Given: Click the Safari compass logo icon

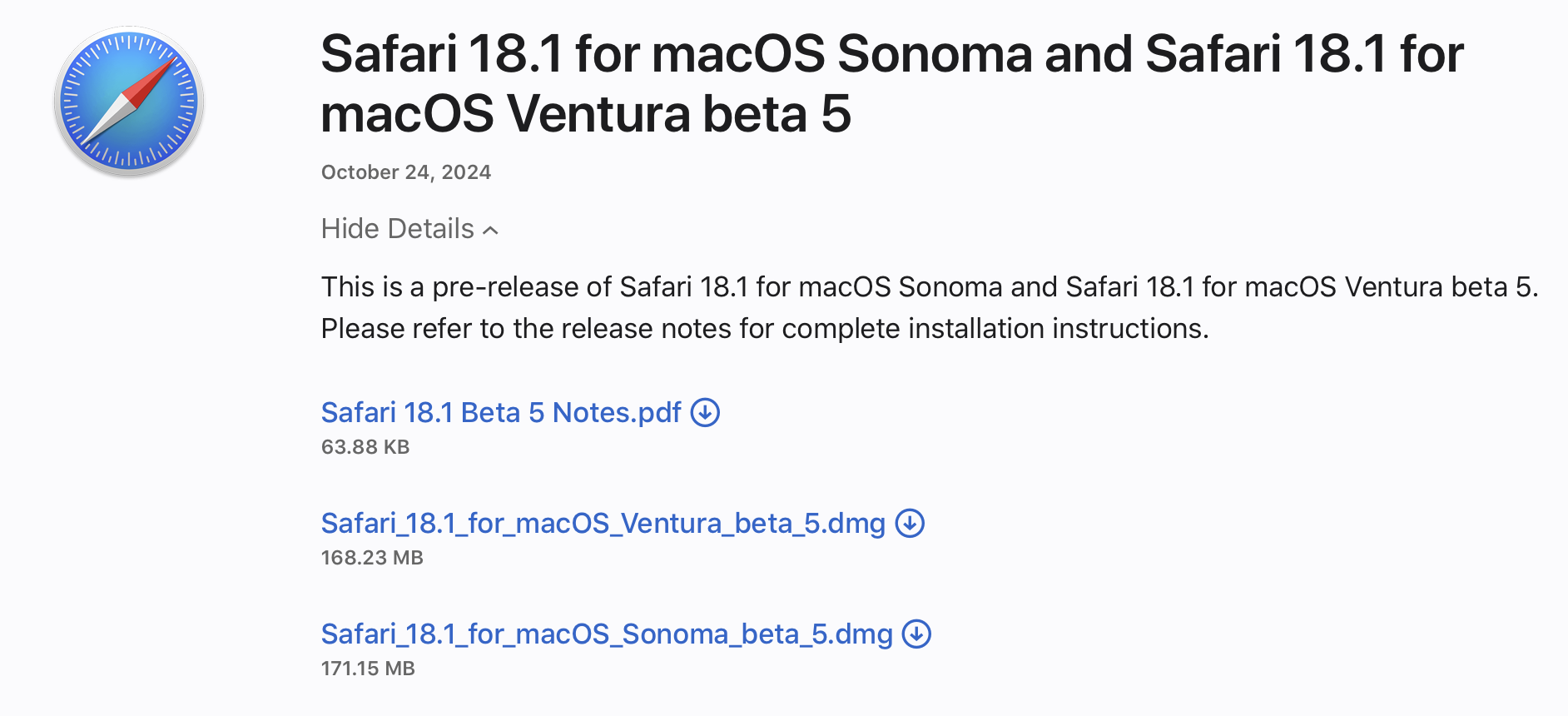Looking at the screenshot, I should 129,101.
